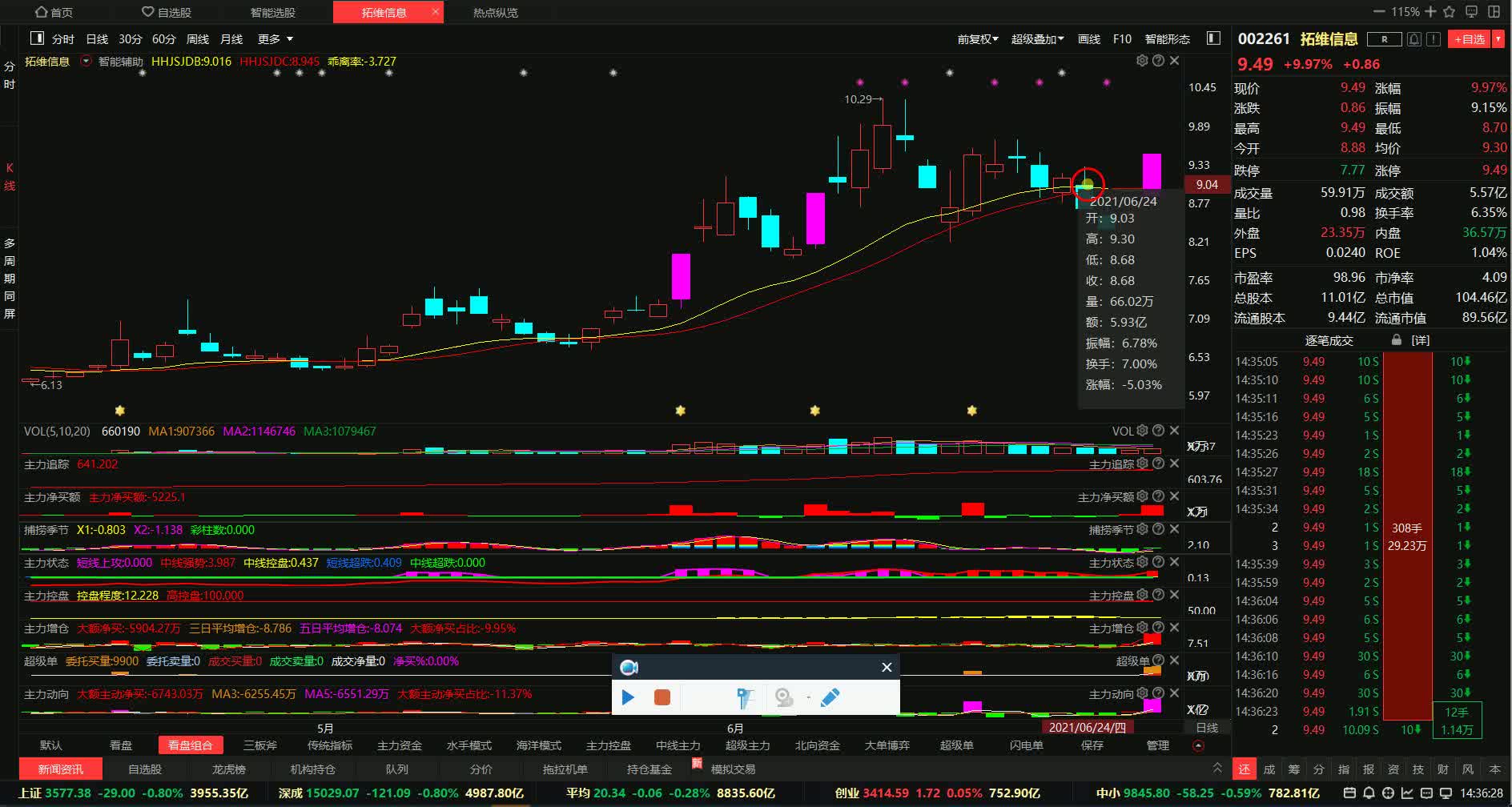Switch to 智能选股 tab
The image size is (1512, 807).
coord(272,12)
